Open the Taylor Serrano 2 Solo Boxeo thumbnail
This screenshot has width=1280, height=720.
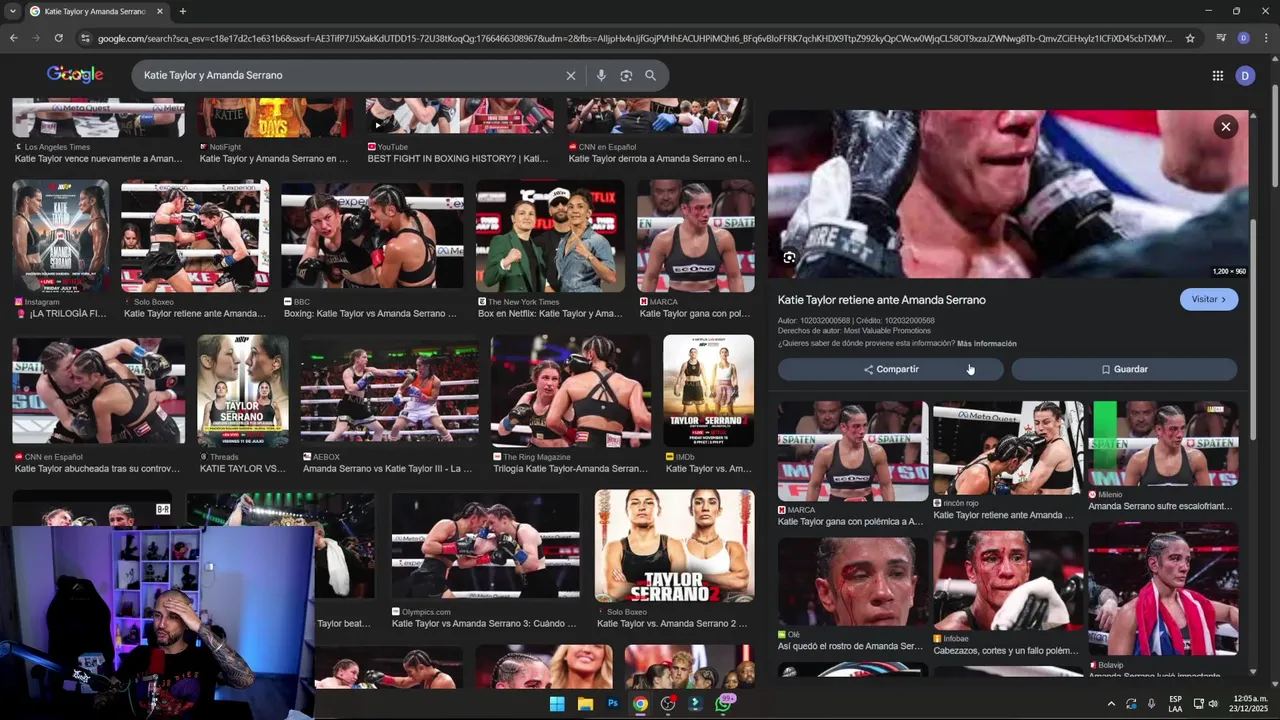point(674,546)
